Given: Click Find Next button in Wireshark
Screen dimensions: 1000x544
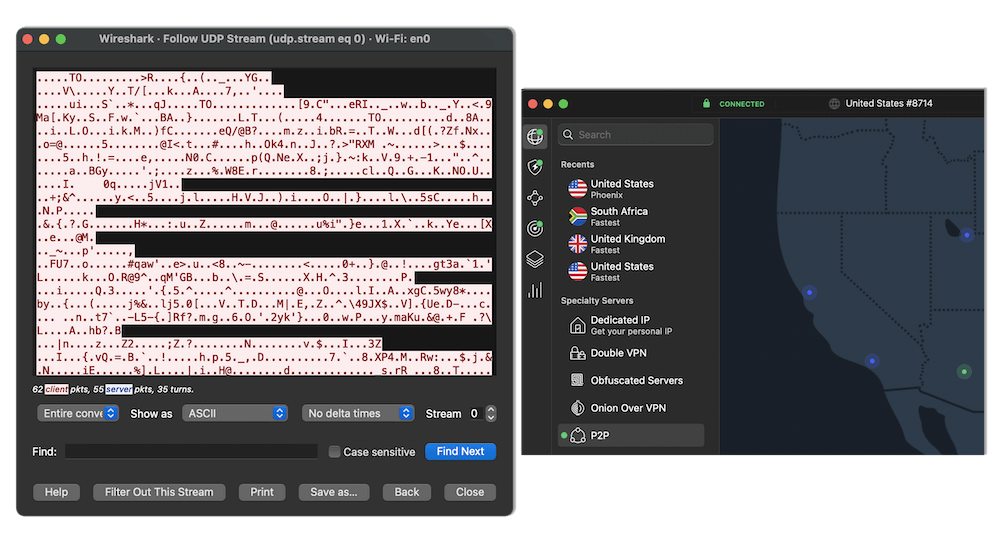Looking at the screenshot, I should [x=460, y=452].
